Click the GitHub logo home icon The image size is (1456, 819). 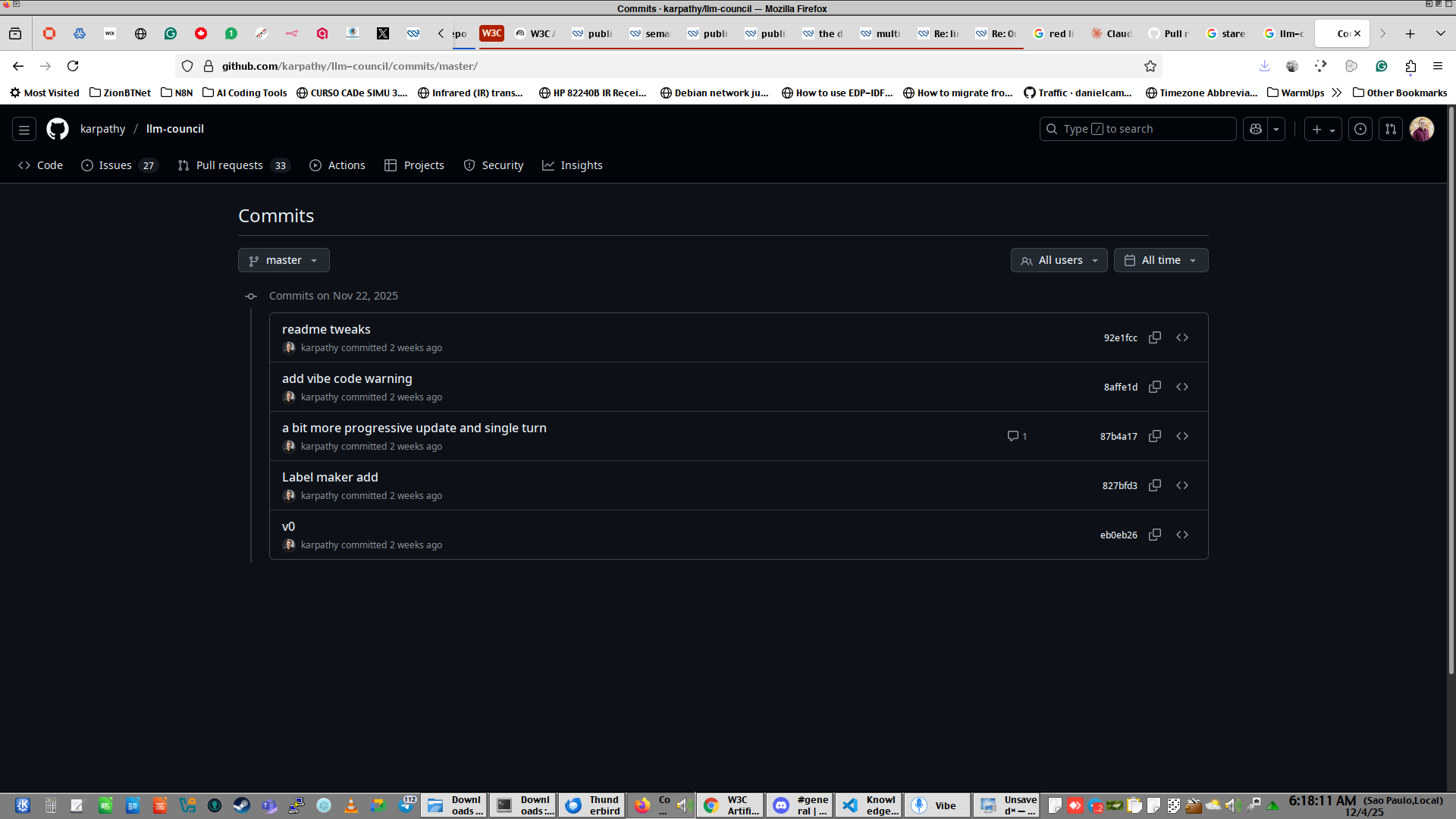[x=58, y=129]
